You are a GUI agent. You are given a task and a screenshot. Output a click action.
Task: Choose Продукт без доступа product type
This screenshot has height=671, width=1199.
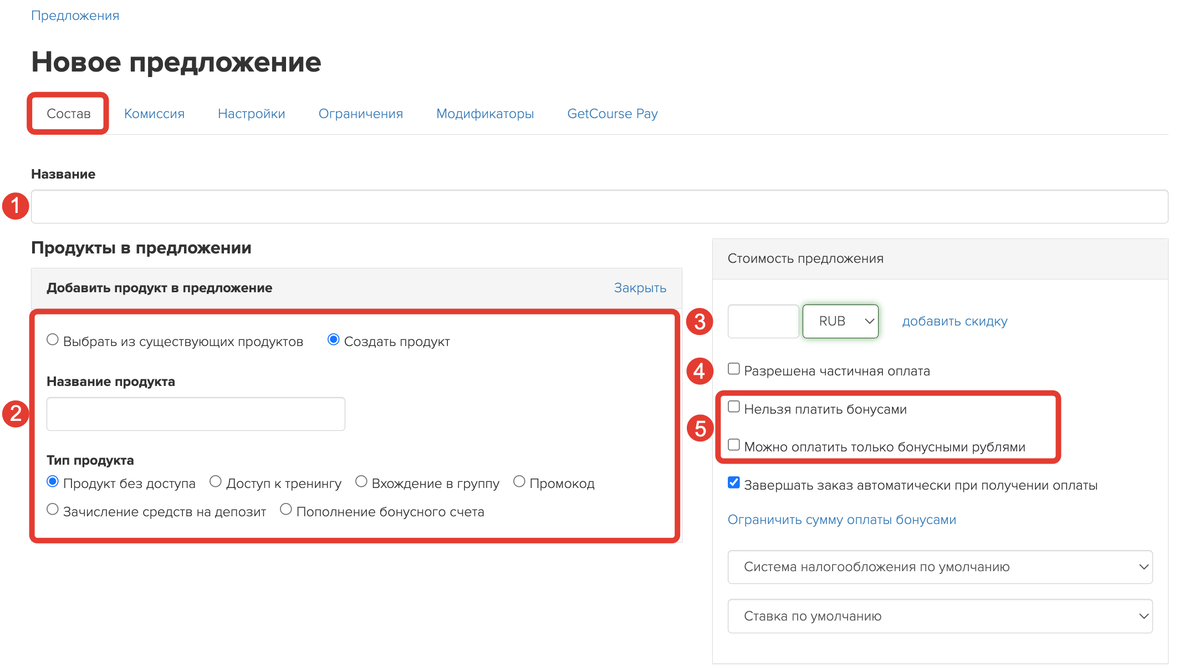[x=53, y=481]
